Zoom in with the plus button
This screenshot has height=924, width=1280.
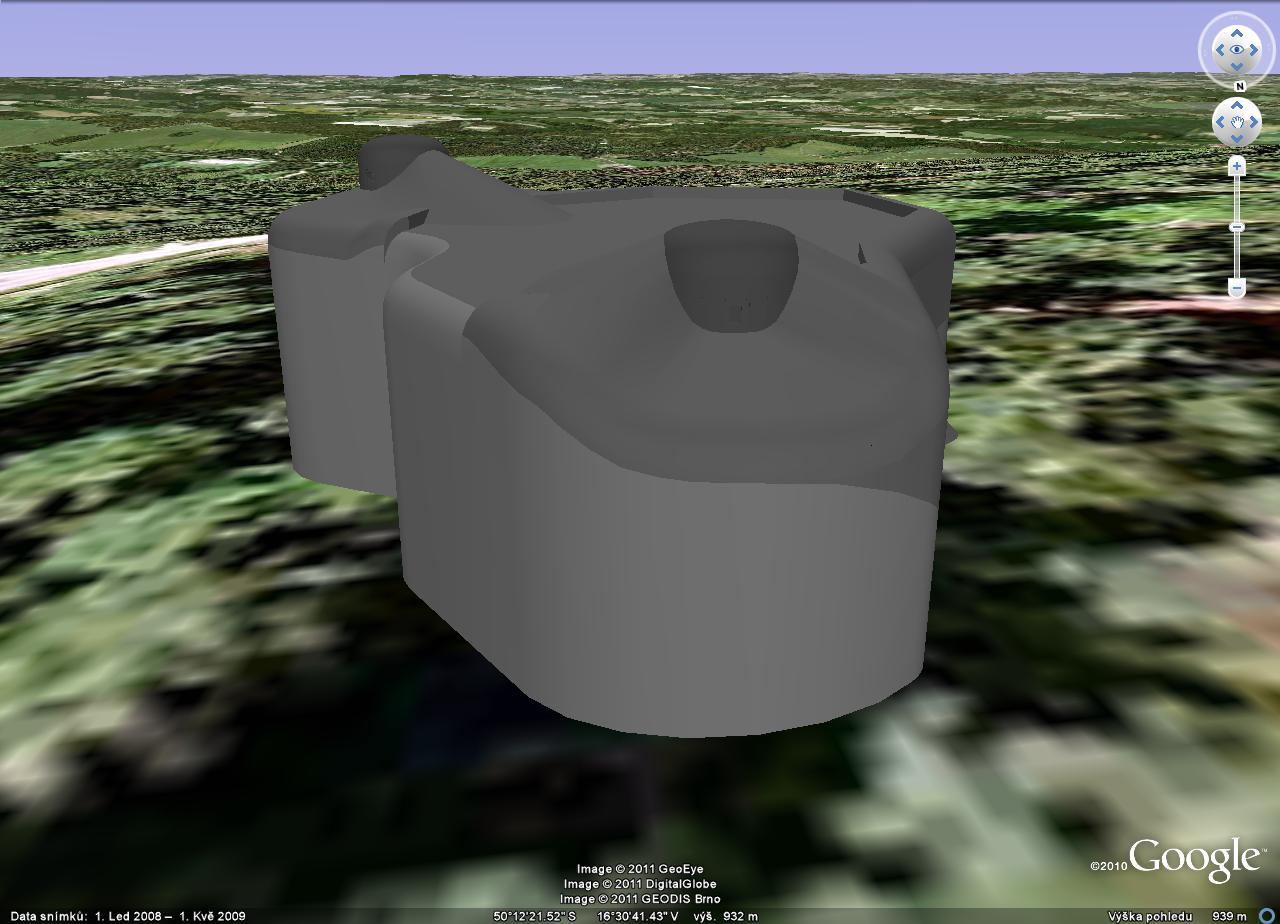1237,166
